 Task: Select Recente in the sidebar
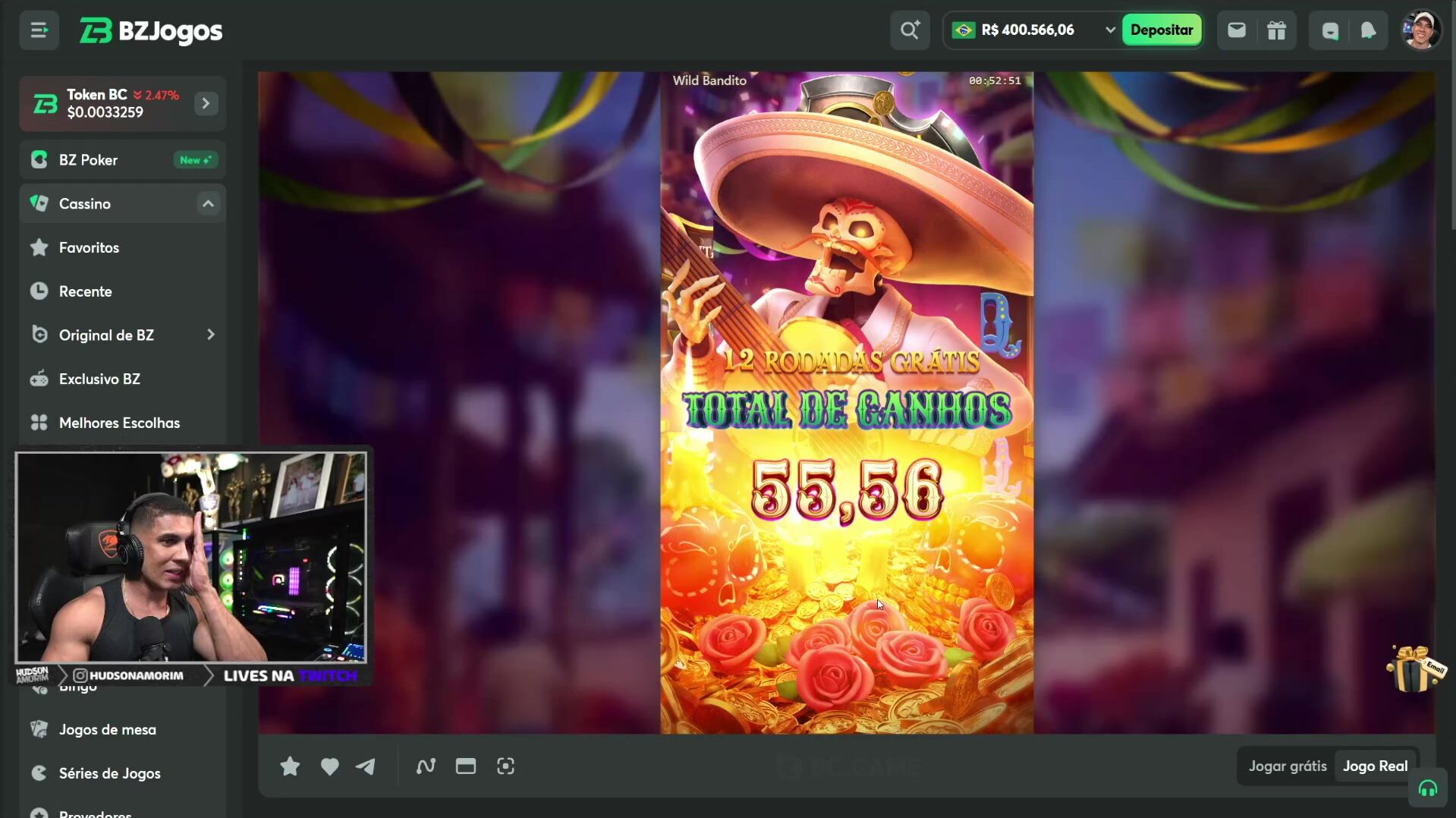coord(123,291)
